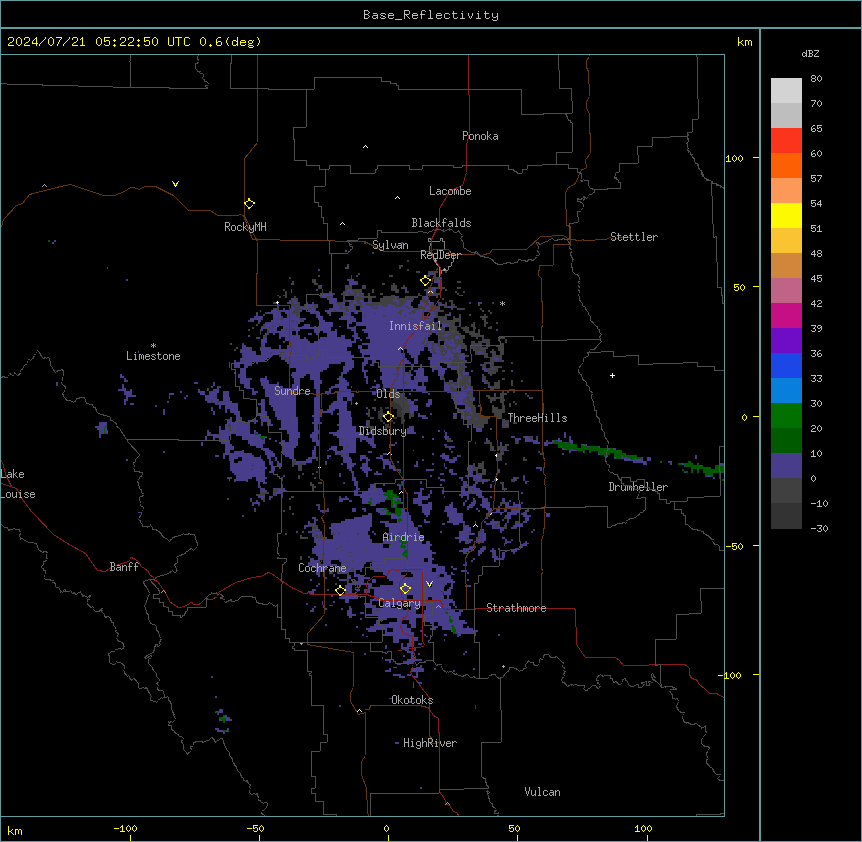This screenshot has height=842, width=862.
Task: Click the Vulcan label
Action: (543, 792)
